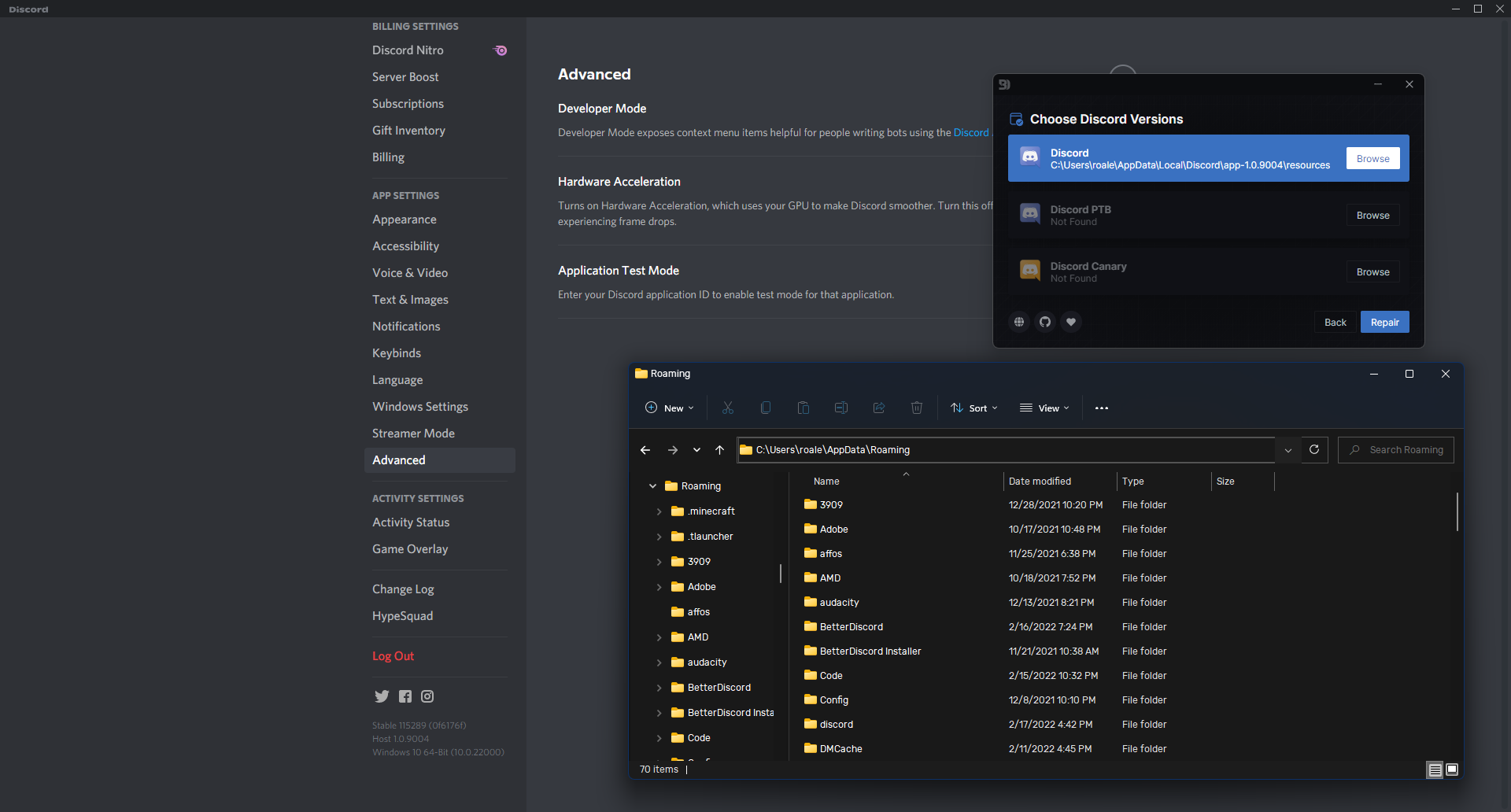
Task: Click the rename icon in Explorer toolbar
Action: [x=840, y=408]
